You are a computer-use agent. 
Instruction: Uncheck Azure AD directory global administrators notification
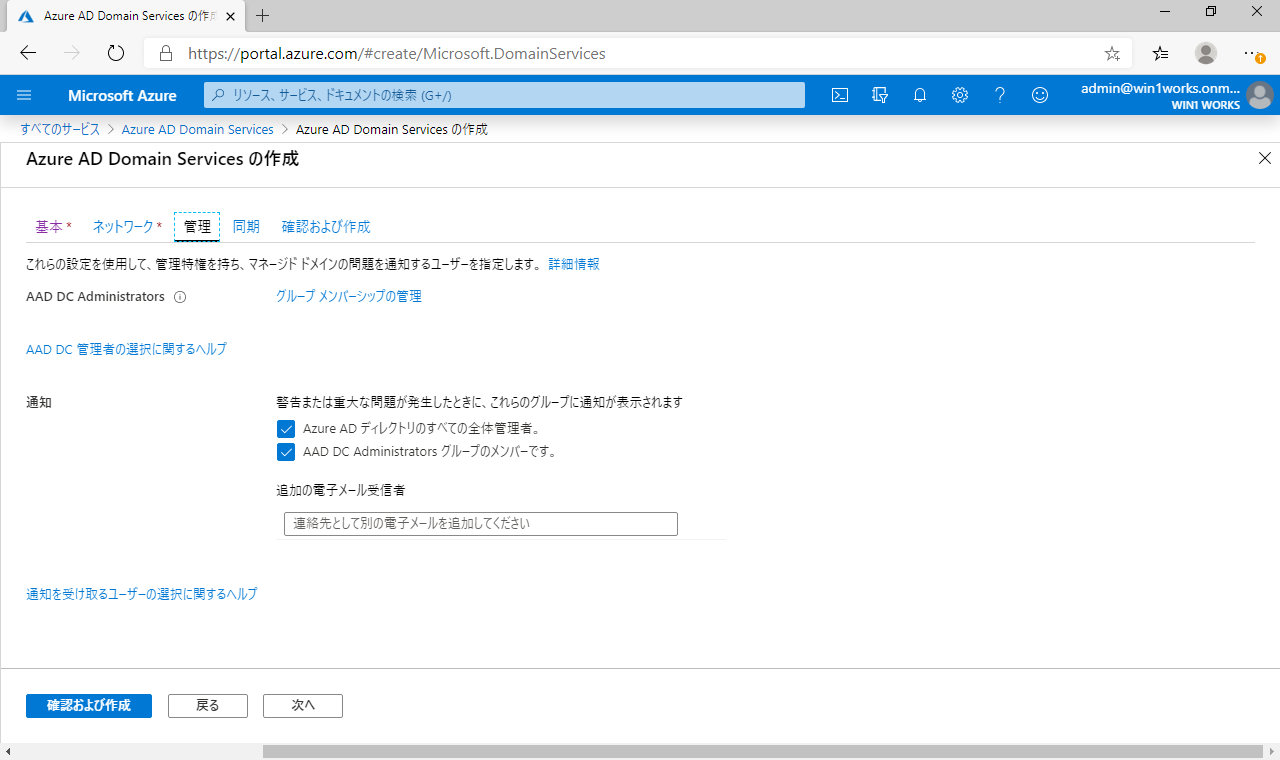pyautogui.click(x=286, y=428)
